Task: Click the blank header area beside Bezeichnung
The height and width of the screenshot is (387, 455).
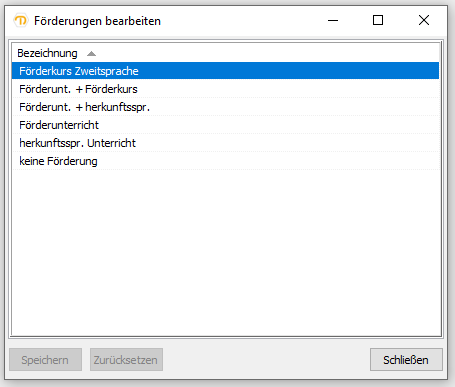Action: [268, 53]
